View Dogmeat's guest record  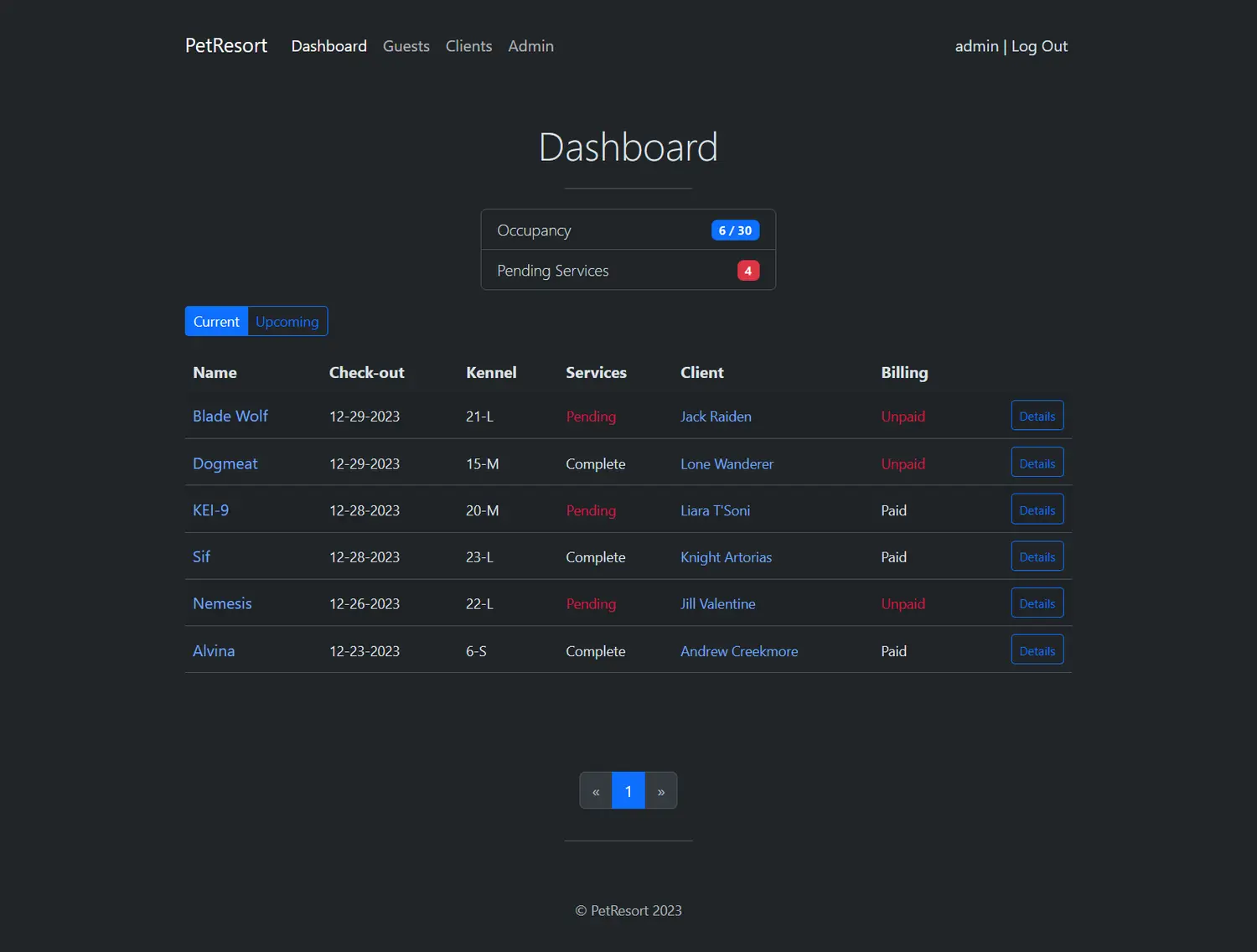click(225, 463)
